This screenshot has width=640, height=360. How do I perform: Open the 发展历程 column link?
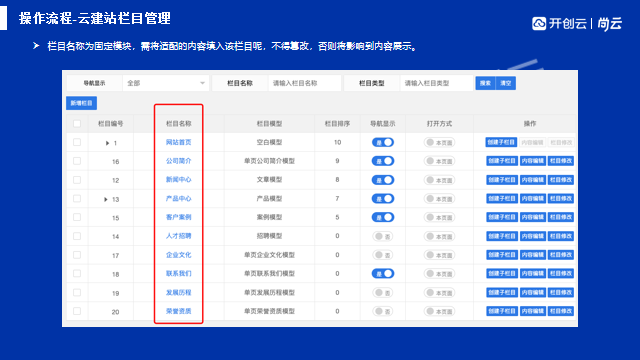(178, 292)
